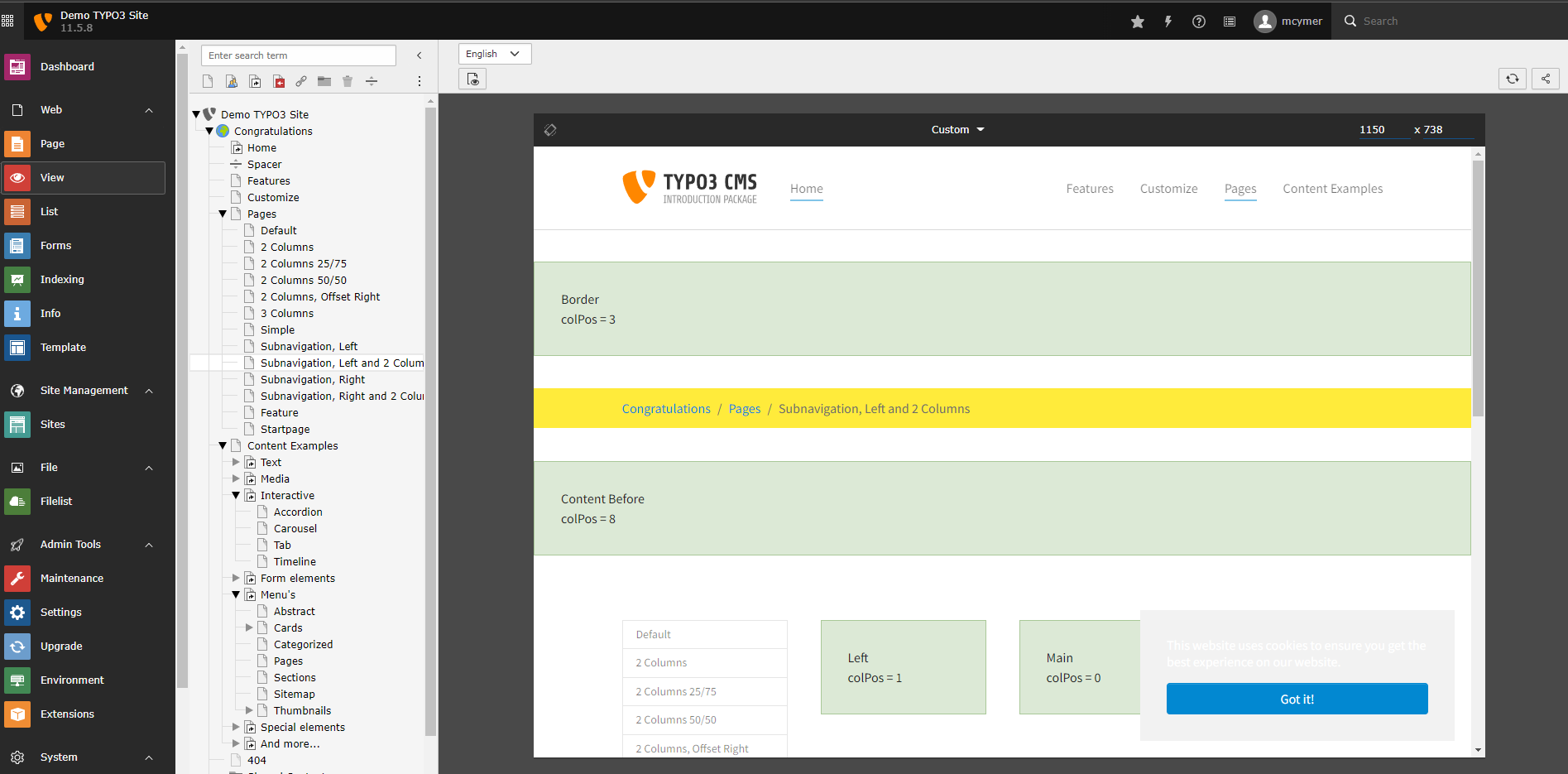The width and height of the screenshot is (1568, 774).
Task: Select the Subnavigation, Right page in tree
Action: [312, 379]
